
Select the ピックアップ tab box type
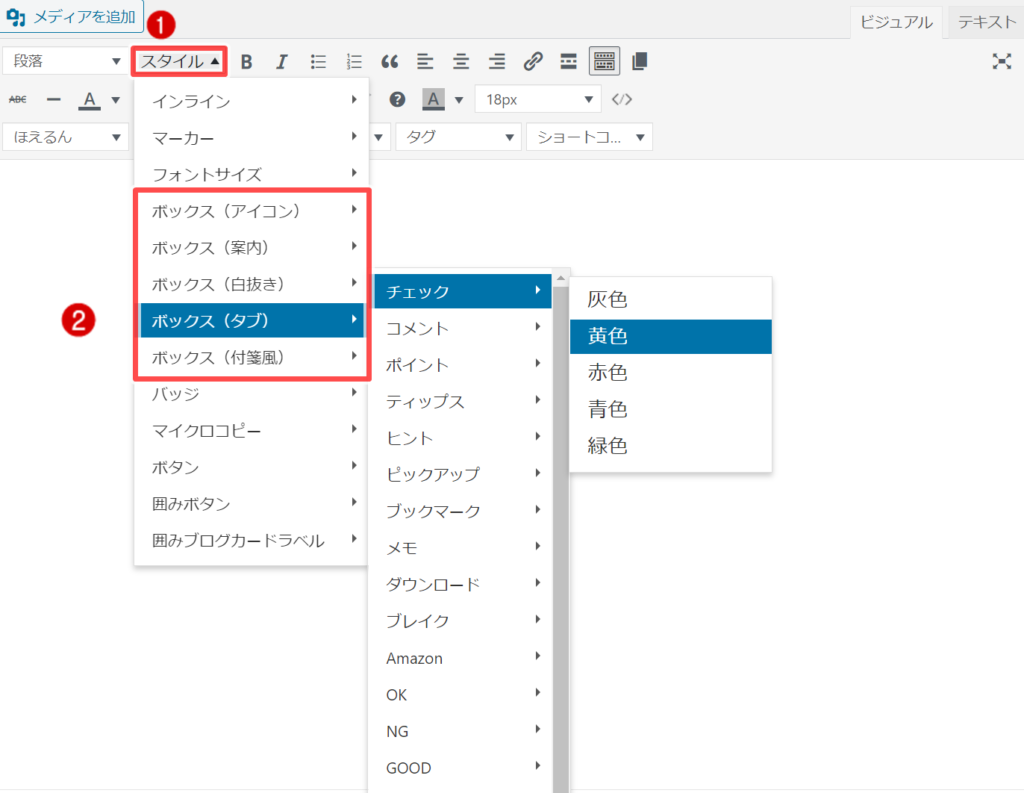(462, 474)
